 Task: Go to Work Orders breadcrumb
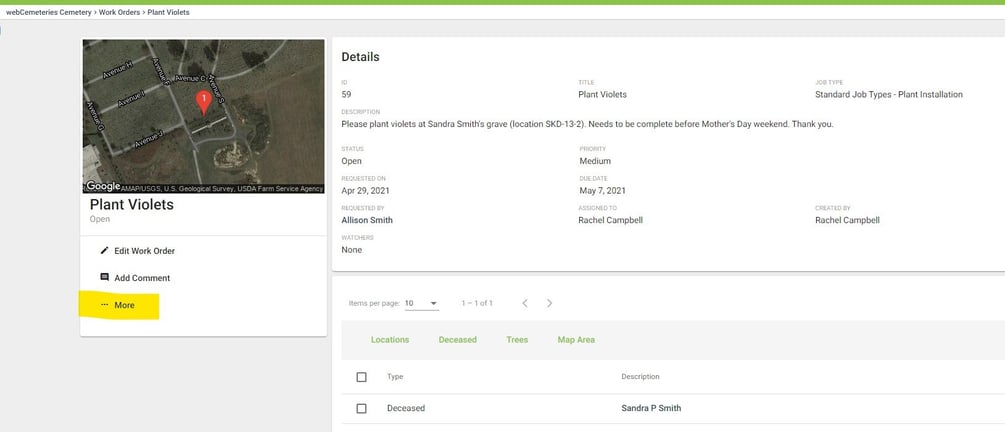119,12
